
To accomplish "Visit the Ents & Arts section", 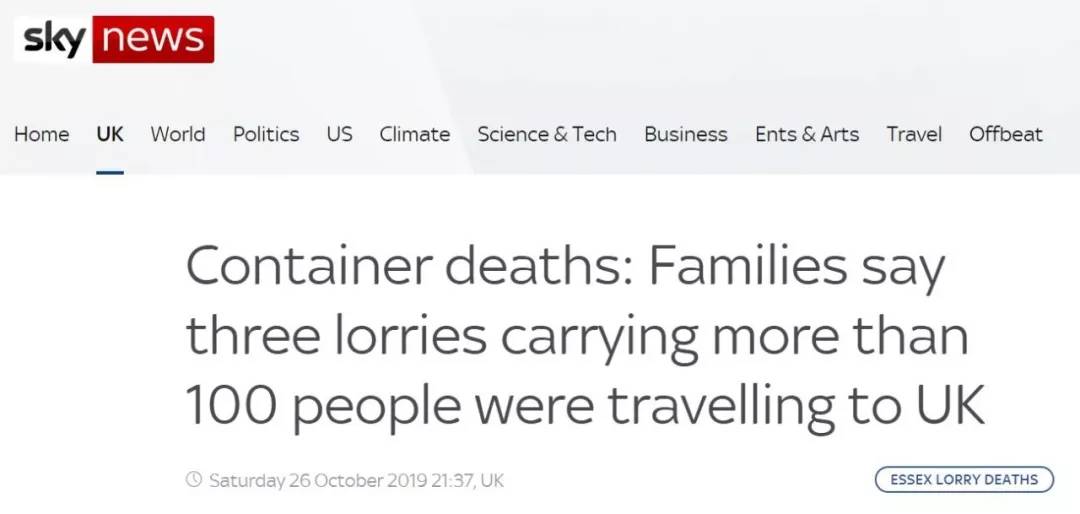I will click(x=807, y=134).
